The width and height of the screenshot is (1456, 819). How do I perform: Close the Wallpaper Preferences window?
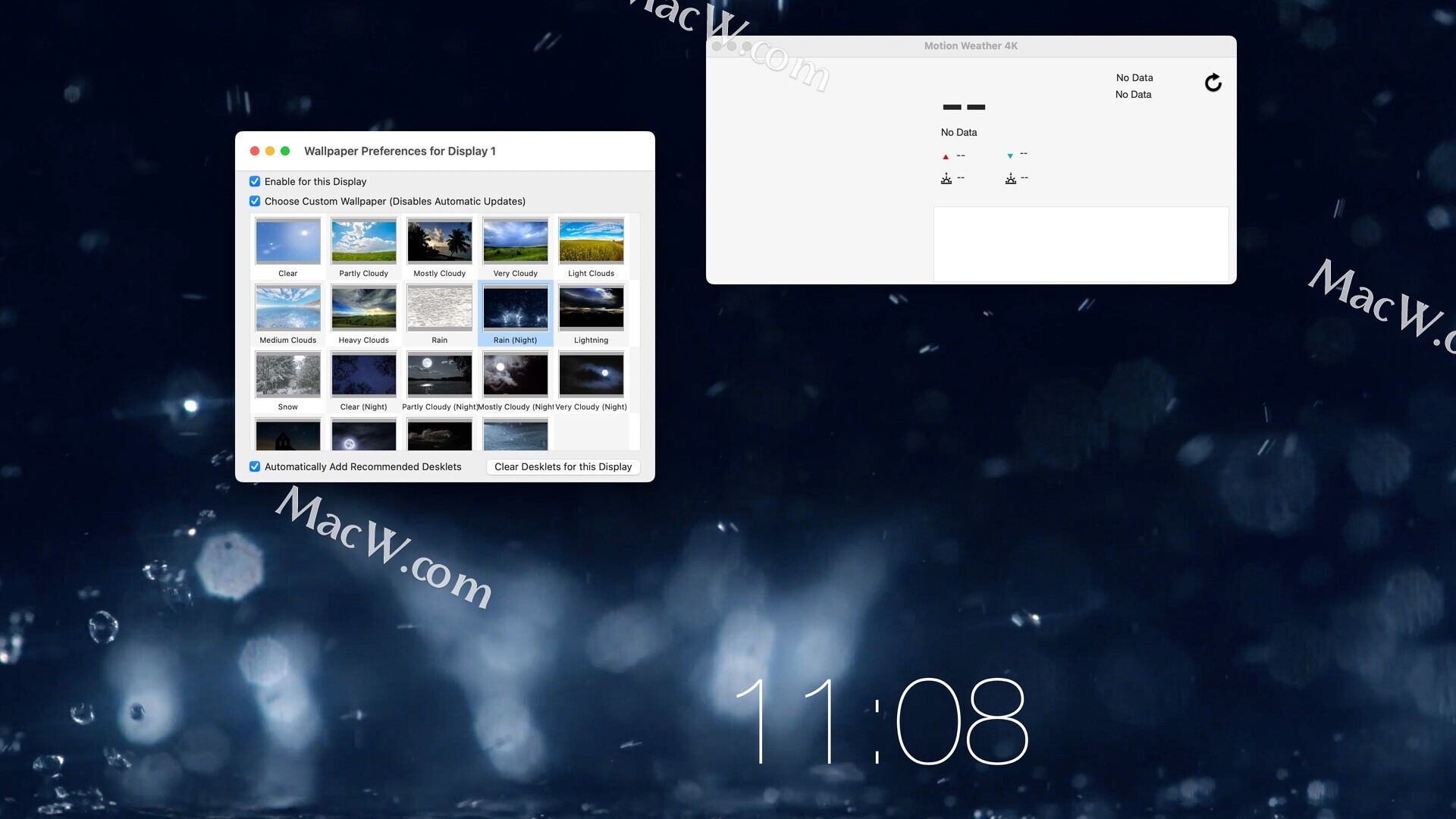coord(255,151)
